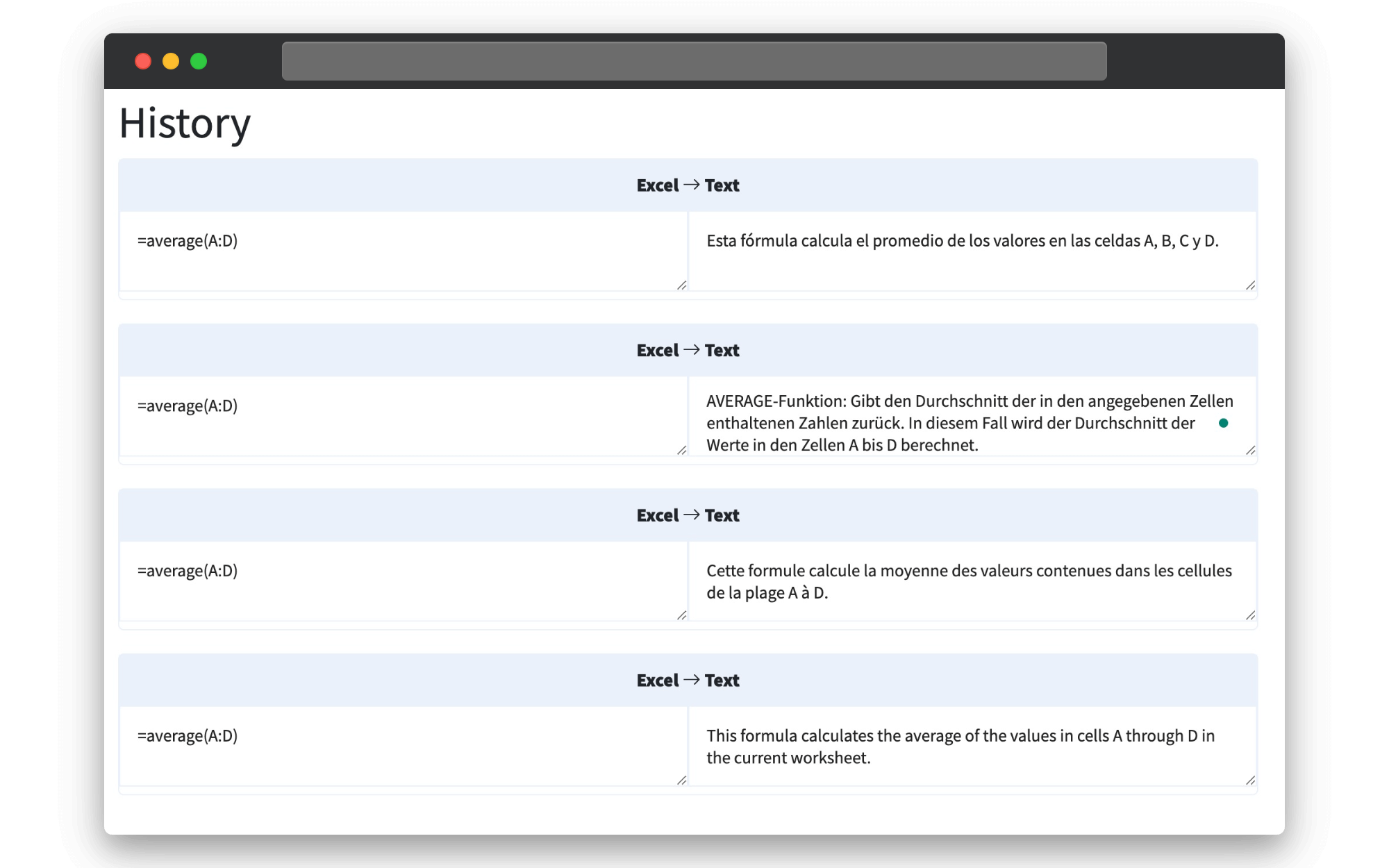The height and width of the screenshot is (868, 1389).
Task: Click the fourth =average(A:D) formula field
Action: (403, 746)
